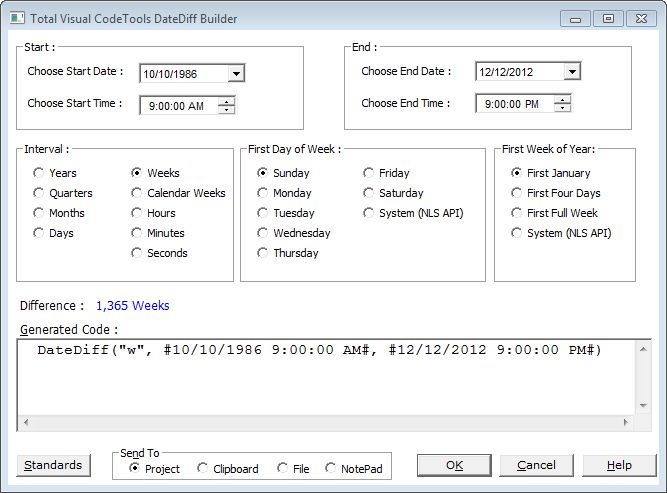Select First Four Days option
Image resolution: width=667 pixels, height=493 pixels.
(556, 193)
